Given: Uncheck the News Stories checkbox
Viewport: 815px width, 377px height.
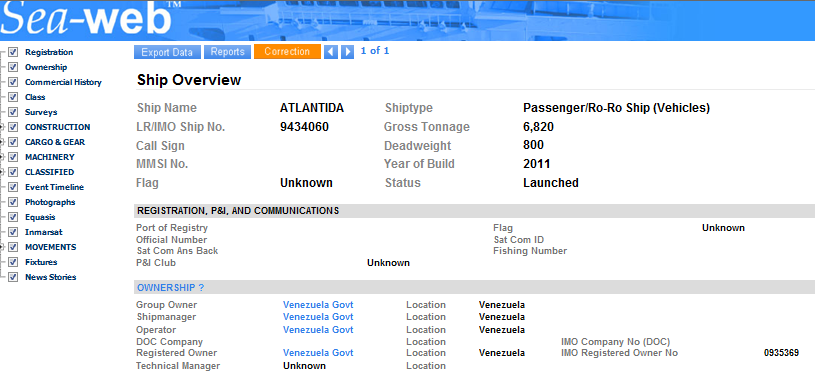Looking at the screenshot, I should (x=14, y=277).
